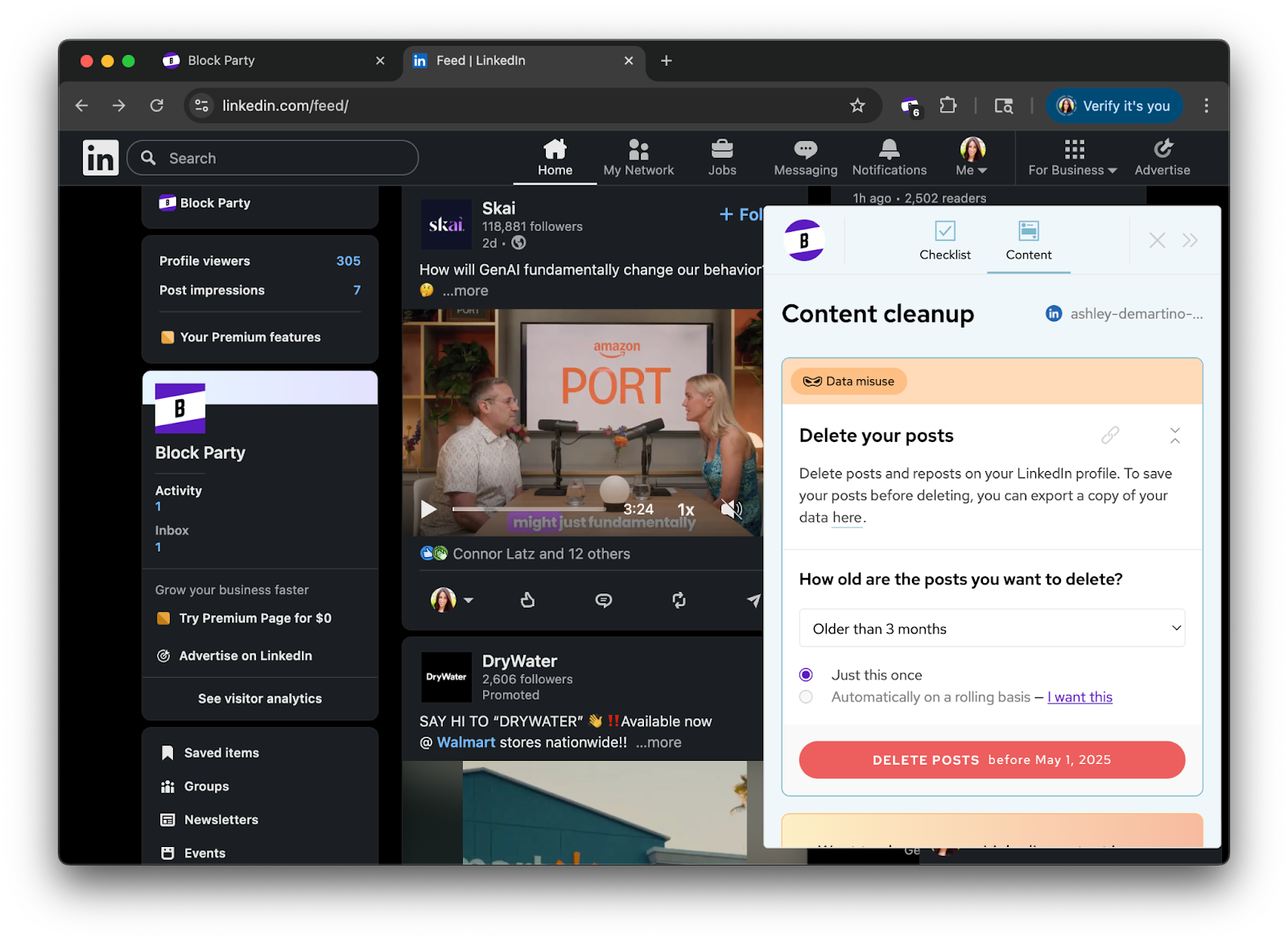Comment on the Skai post
Screen dimensions: 1288x942
point(603,600)
